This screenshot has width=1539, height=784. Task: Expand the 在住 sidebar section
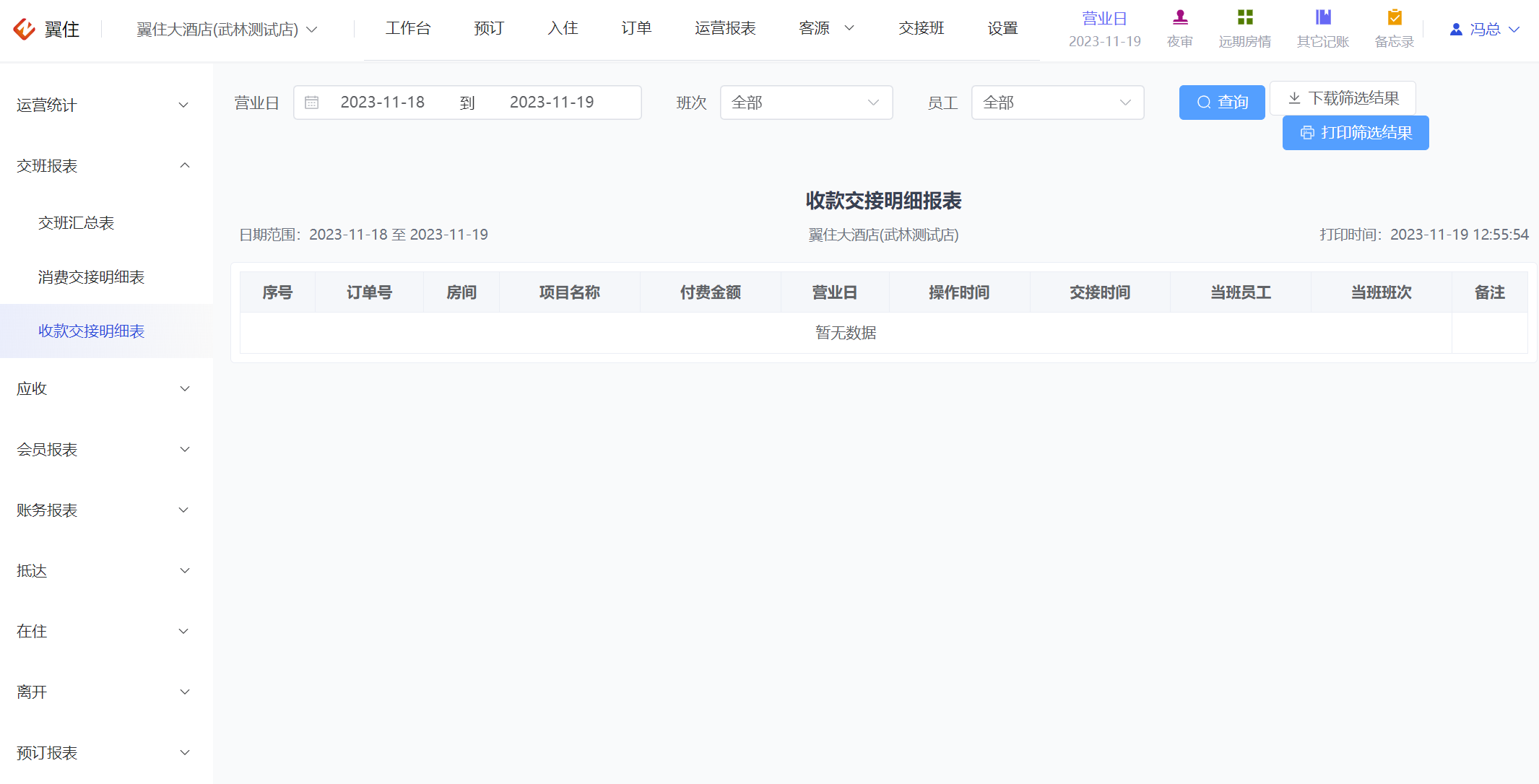pos(106,631)
